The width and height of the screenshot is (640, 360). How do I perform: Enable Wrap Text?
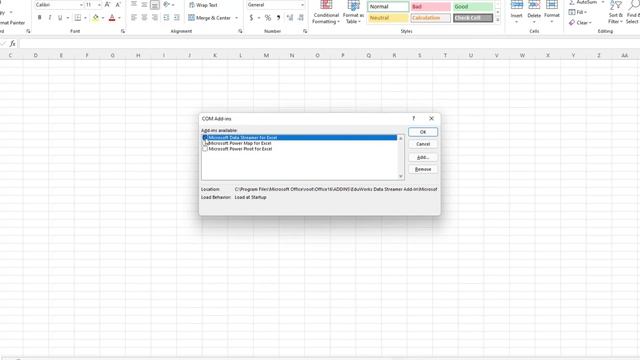click(x=203, y=5)
